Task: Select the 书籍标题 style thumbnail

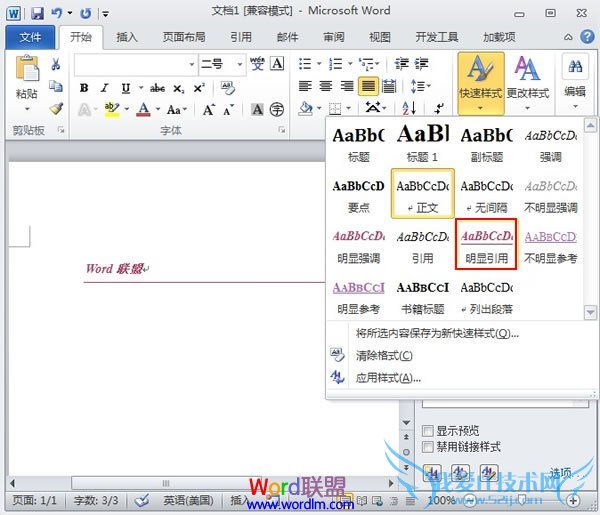Action: tap(422, 297)
